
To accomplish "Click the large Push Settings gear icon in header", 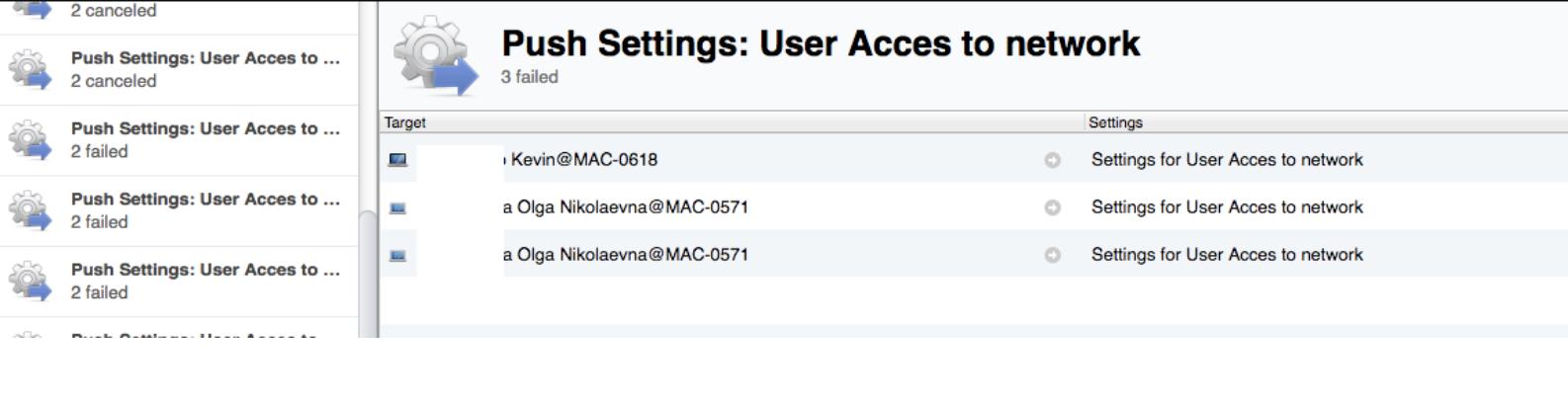I will pyautogui.click(x=436, y=56).
